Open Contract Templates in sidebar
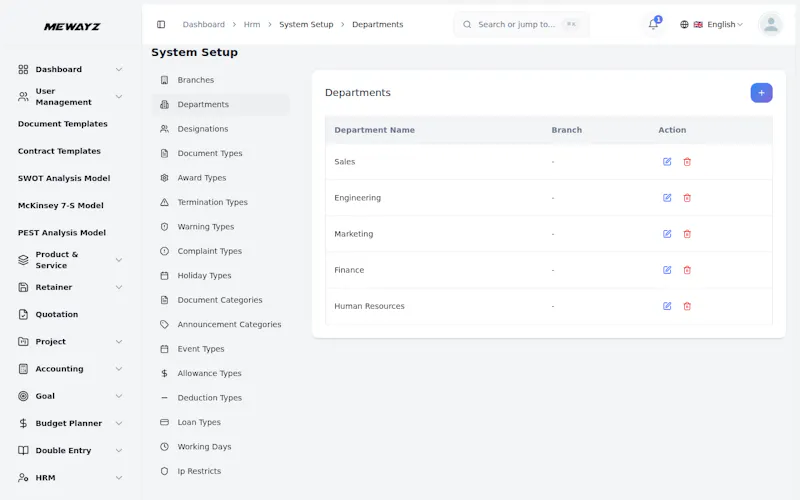800x500 pixels. pos(59,151)
